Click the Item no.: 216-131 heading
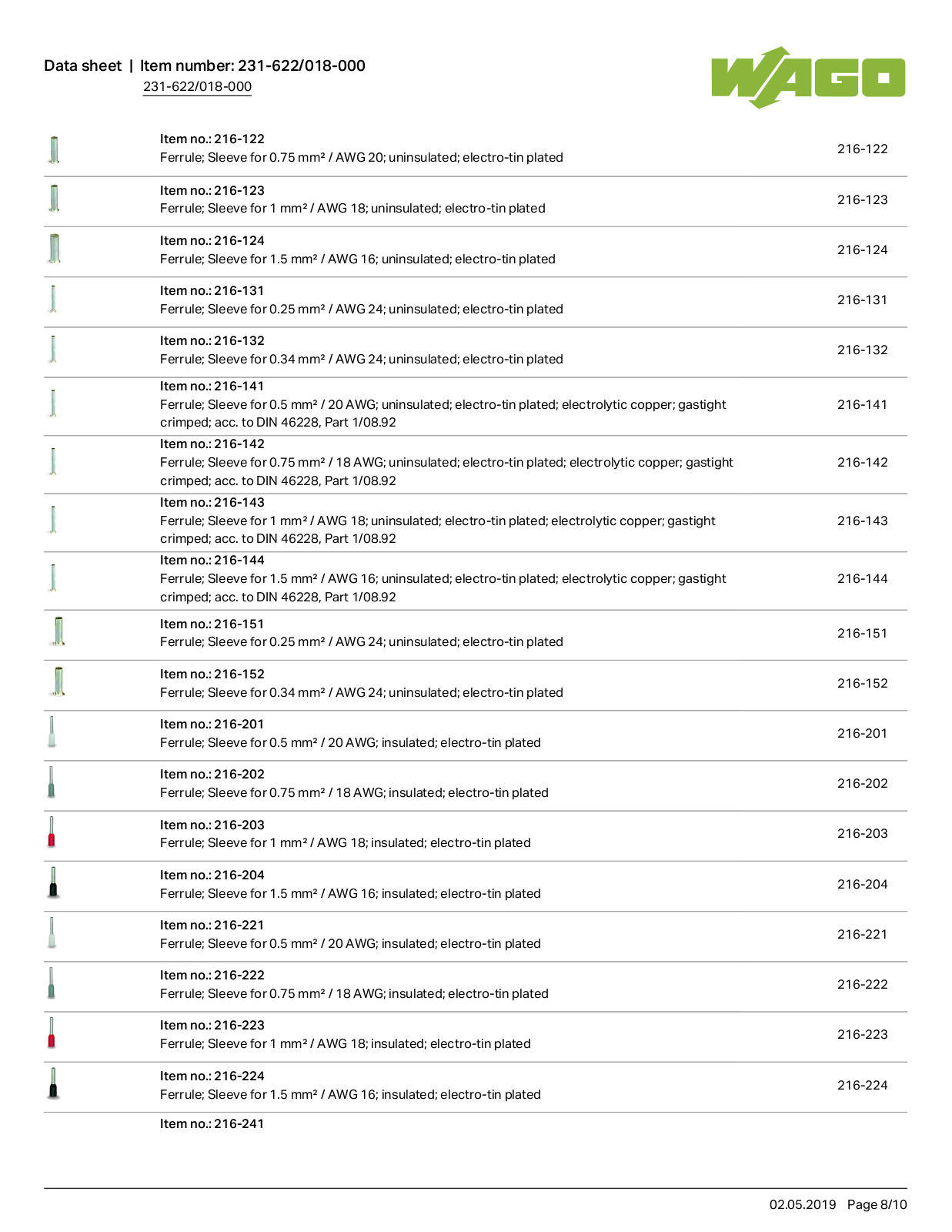The width and height of the screenshot is (952, 1232). 212,290
